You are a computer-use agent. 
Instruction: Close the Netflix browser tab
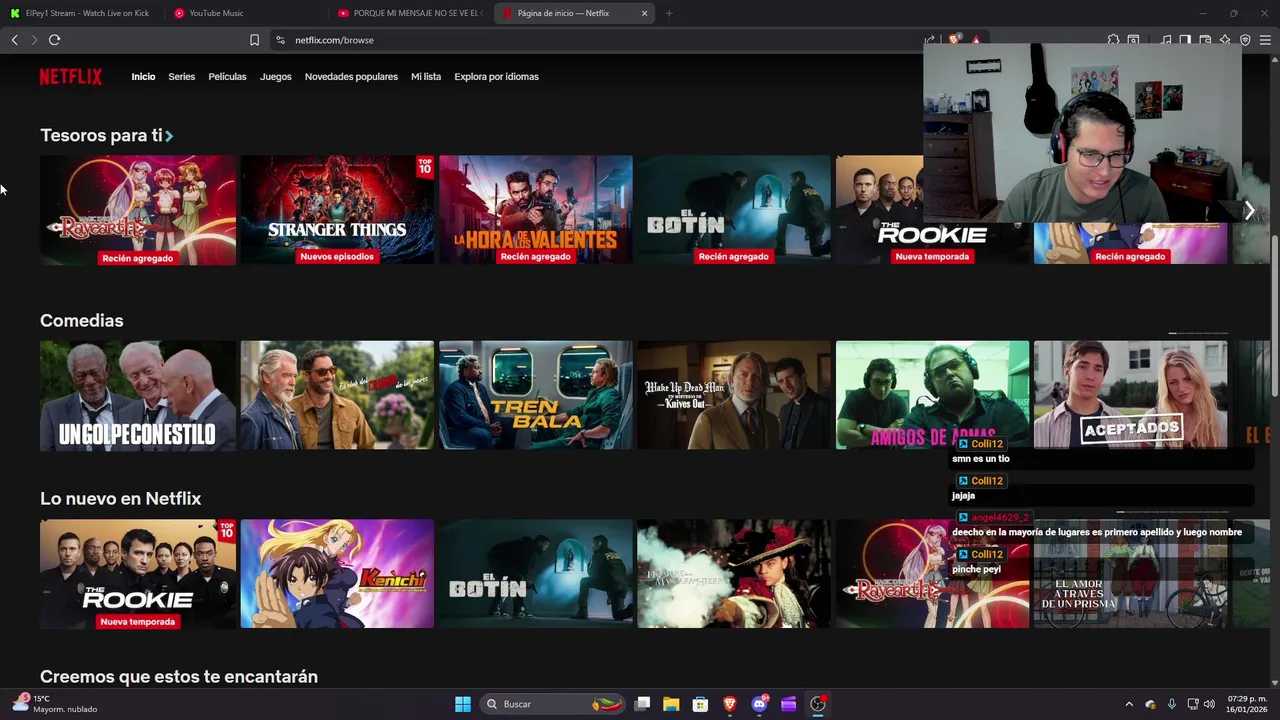(x=644, y=13)
